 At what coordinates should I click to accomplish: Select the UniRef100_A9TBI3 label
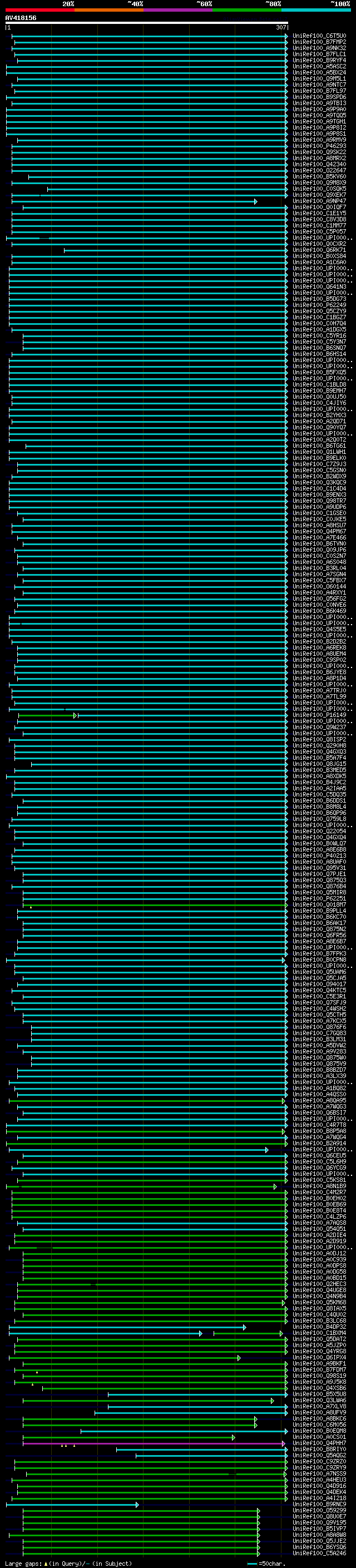pyautogui.click(x=319, y=103)
